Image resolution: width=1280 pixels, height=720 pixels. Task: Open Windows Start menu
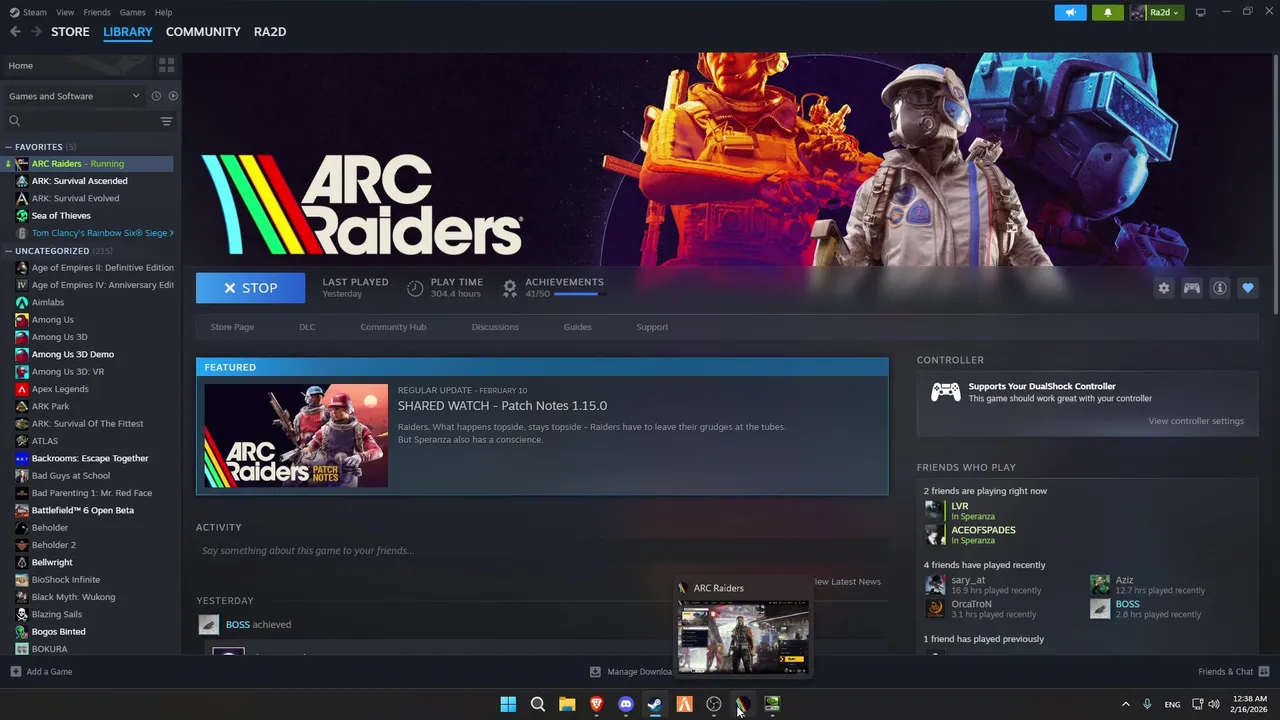pyautogui.click(x=508, y=704)
